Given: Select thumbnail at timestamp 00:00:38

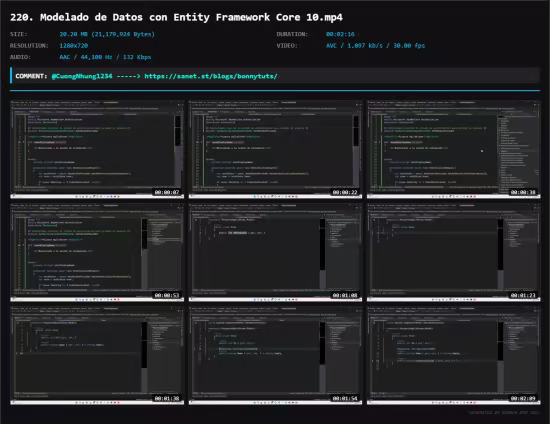Looking at the screenshot, I should pyautogui.click(x=454, y=149).
